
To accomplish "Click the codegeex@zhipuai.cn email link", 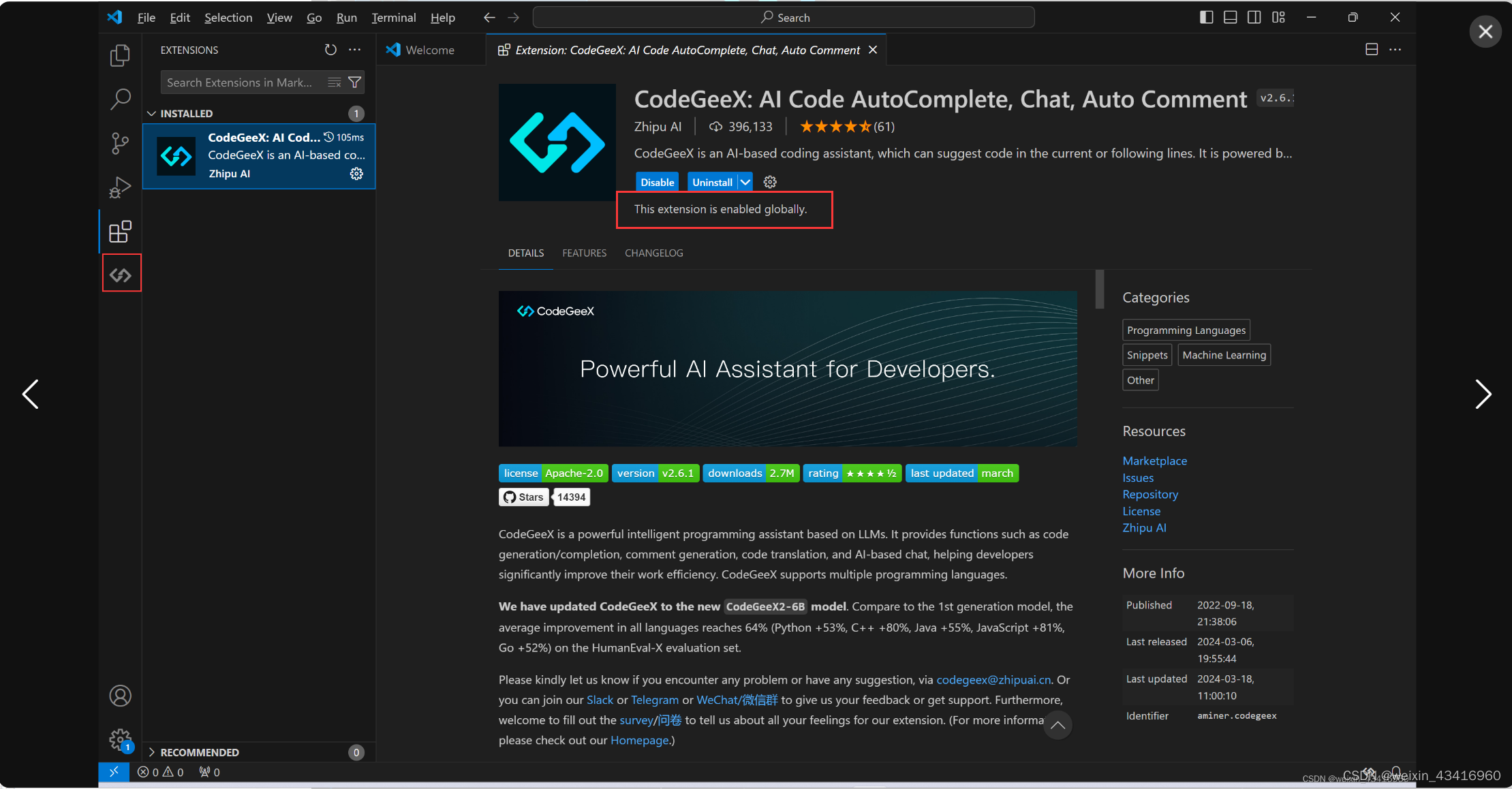I will 993,679.
